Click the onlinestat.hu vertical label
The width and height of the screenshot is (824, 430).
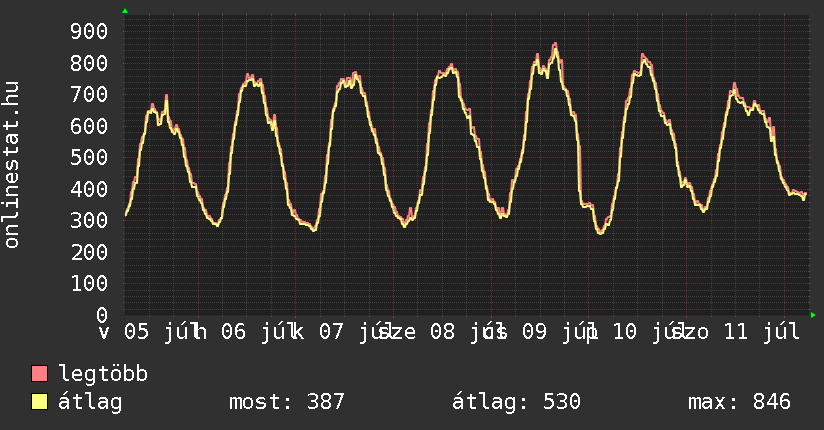coord(11,164)
